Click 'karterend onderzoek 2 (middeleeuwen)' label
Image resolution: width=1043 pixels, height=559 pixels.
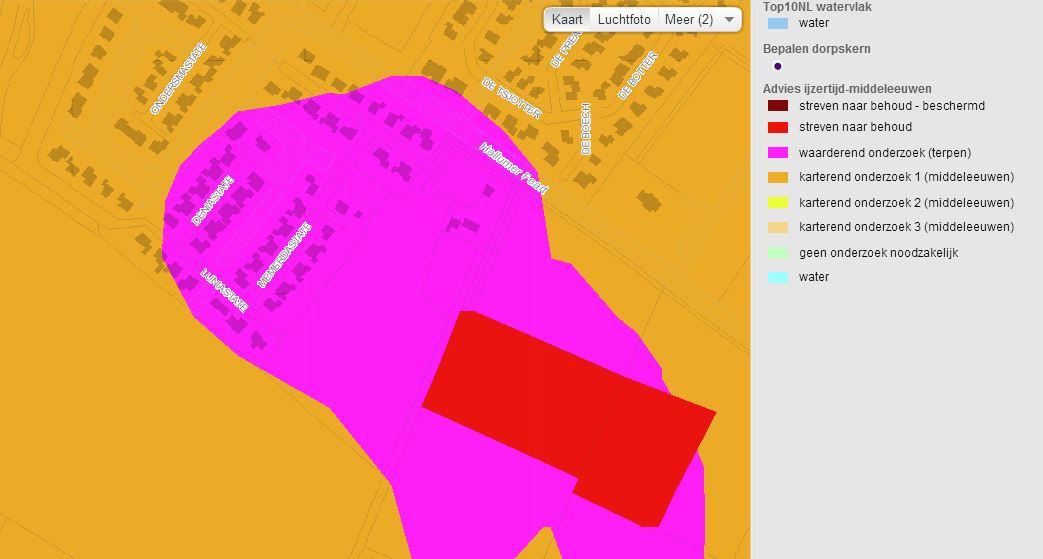pos(906,202)
